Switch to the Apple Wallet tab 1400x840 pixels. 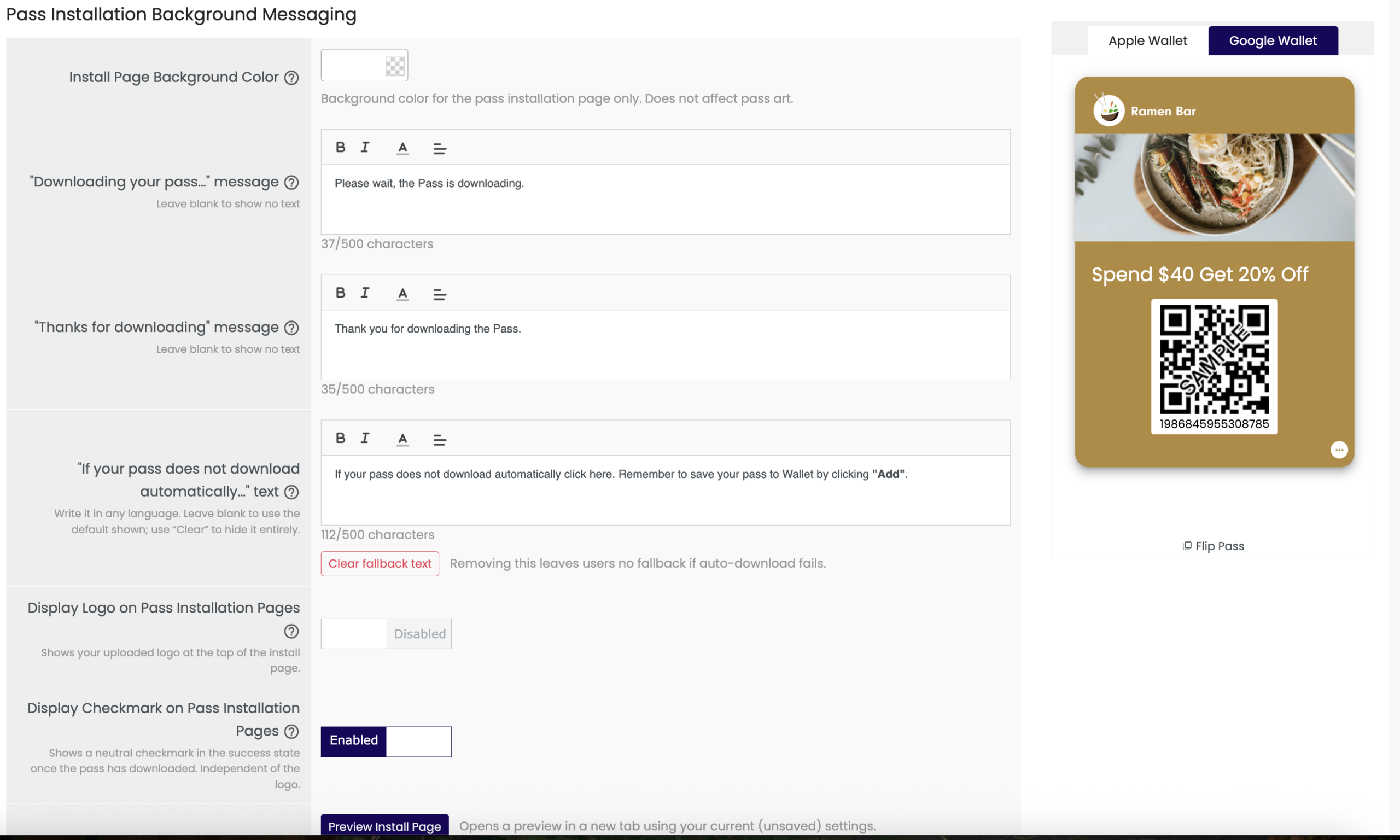coord(1147,41)
